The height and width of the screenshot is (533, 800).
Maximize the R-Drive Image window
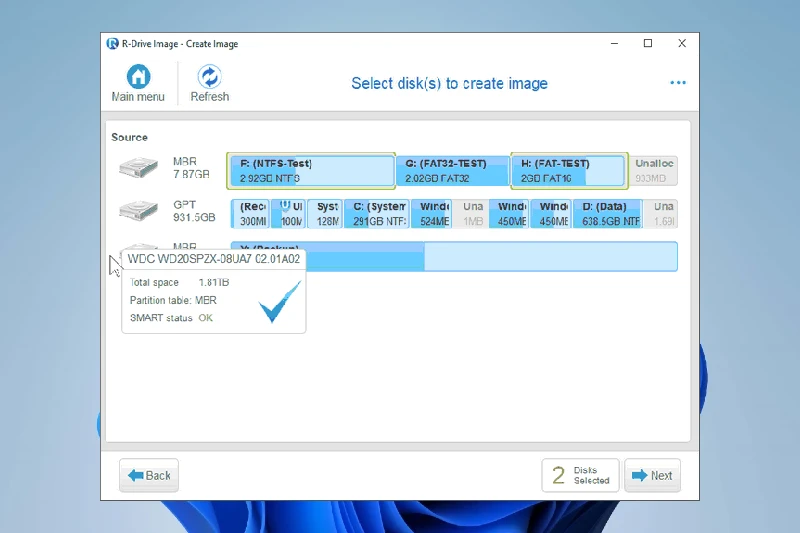648,43
